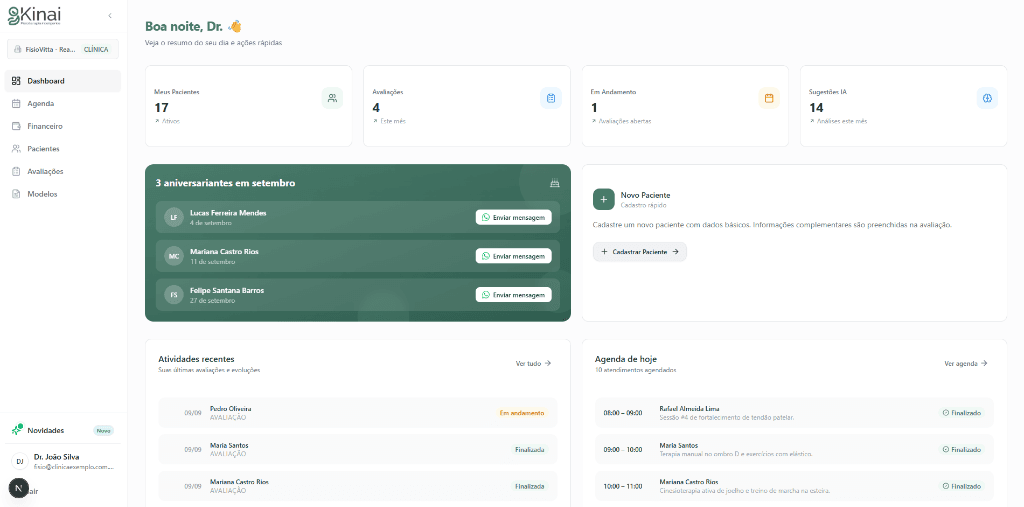Open the Sugestões IA stat card
1024x507 pixels.
[903, 106]
